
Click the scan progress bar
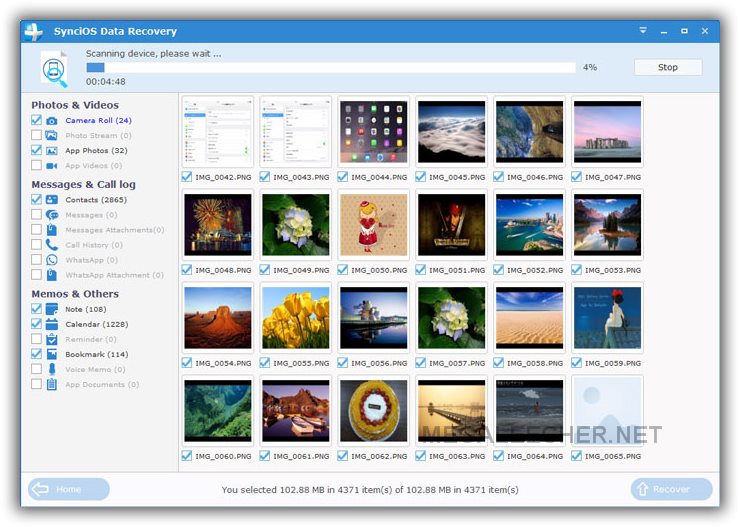(331, 68)
